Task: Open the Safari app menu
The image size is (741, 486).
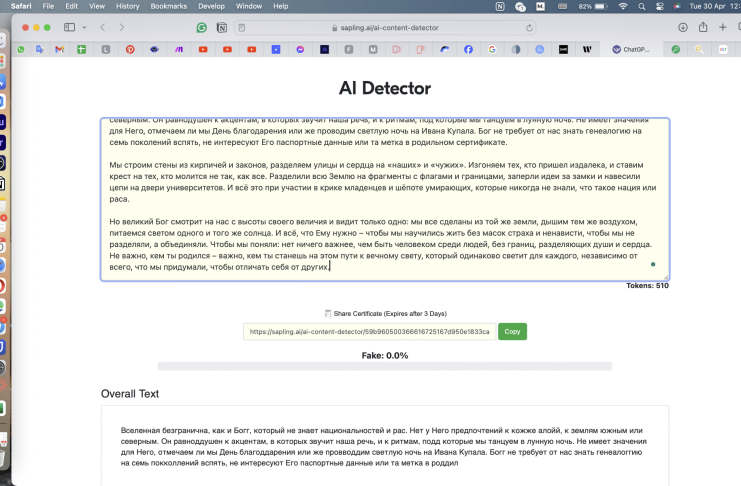Action: click(21, 6)
